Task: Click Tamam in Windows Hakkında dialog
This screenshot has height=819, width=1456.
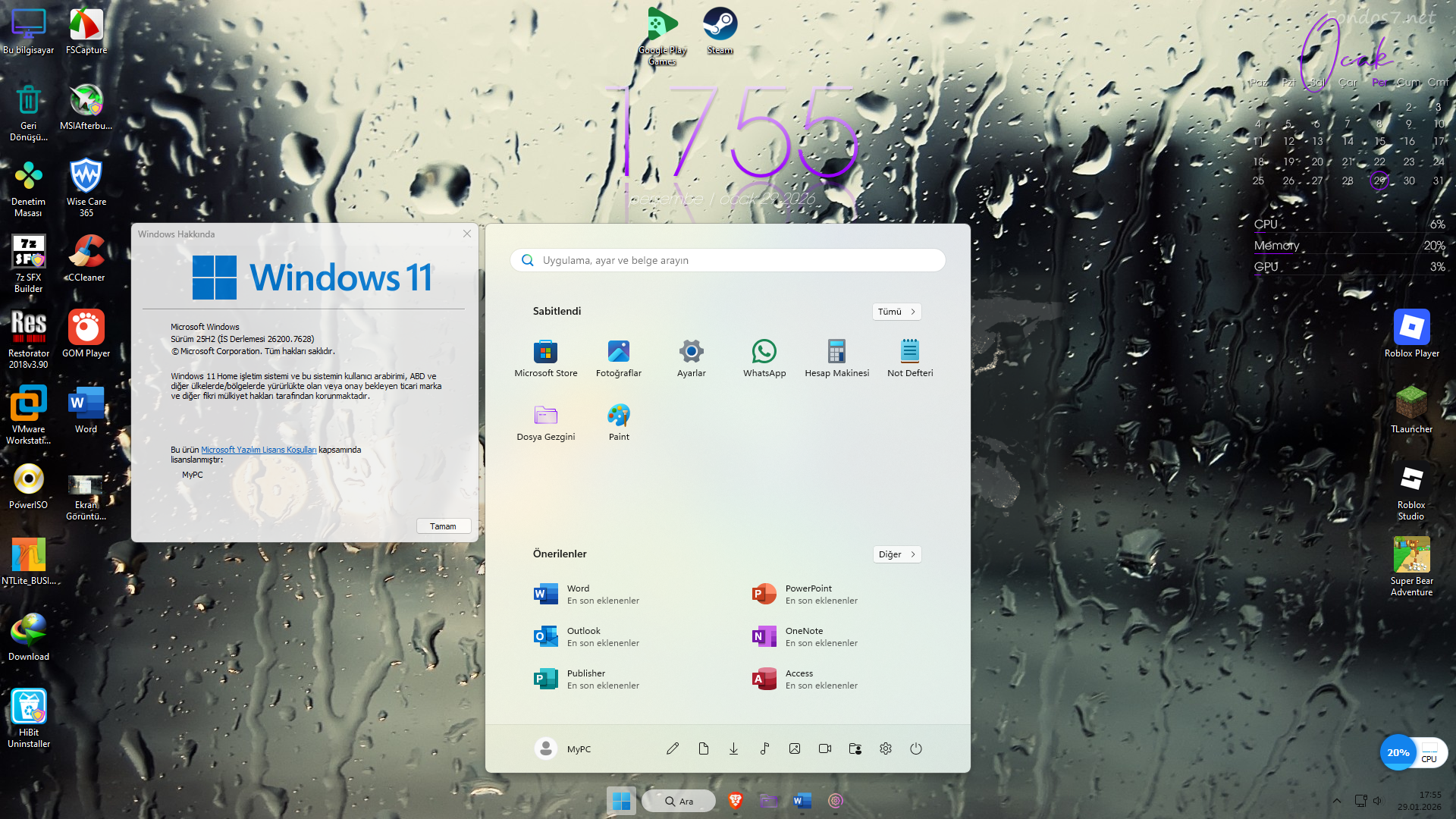Action: (x=443, y=526)
